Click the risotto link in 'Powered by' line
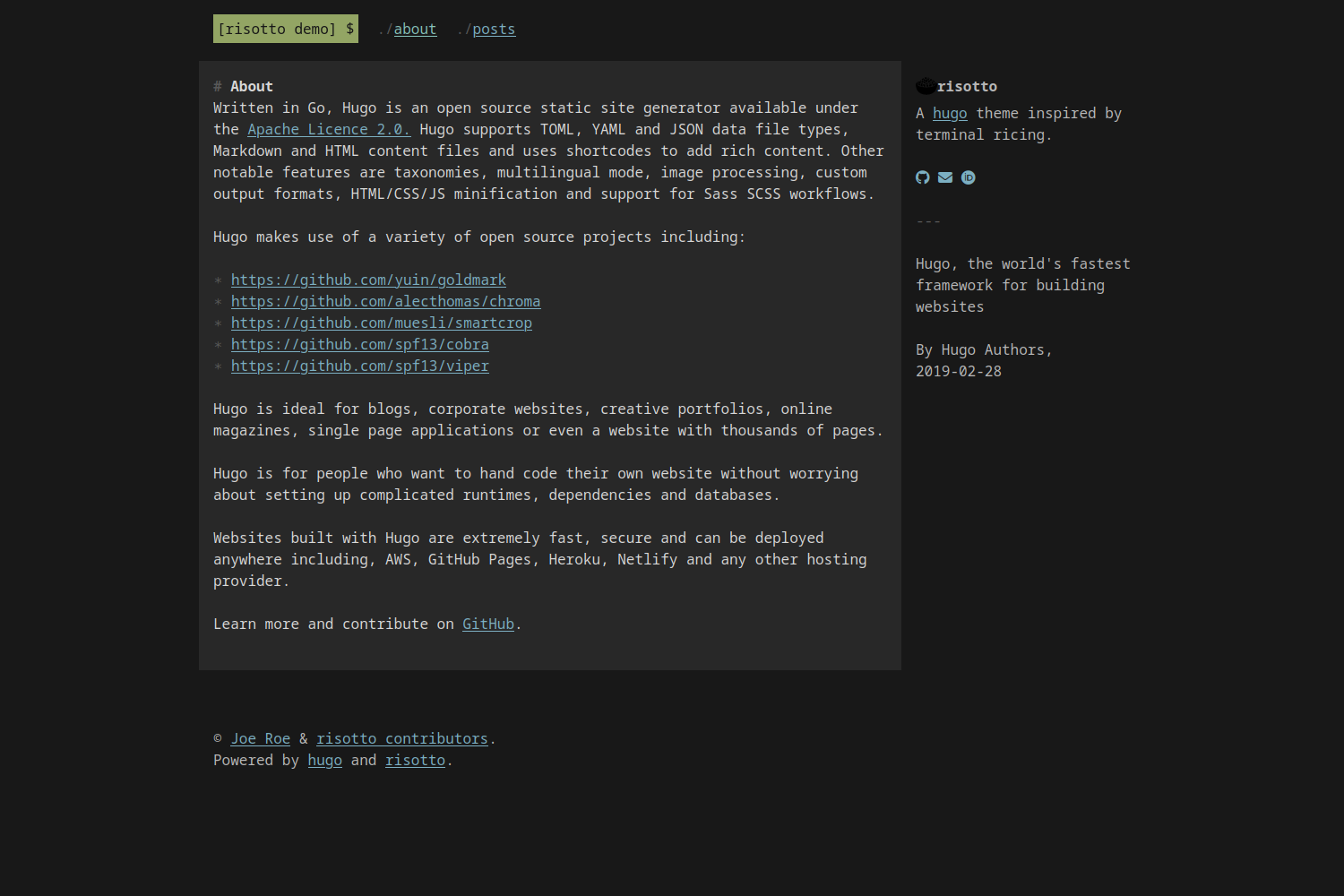The image size is (1344, 896). click(415, 760)
